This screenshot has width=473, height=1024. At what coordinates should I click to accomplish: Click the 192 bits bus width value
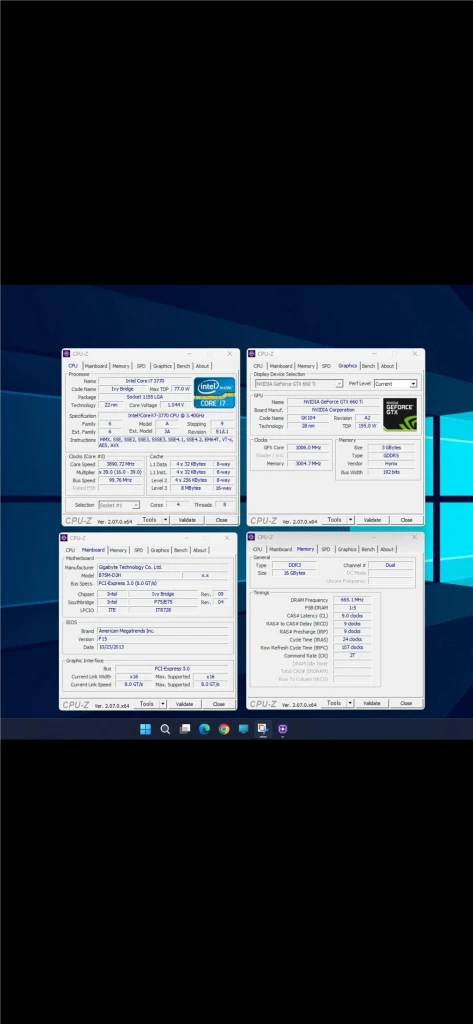click(x=391, y=472)
